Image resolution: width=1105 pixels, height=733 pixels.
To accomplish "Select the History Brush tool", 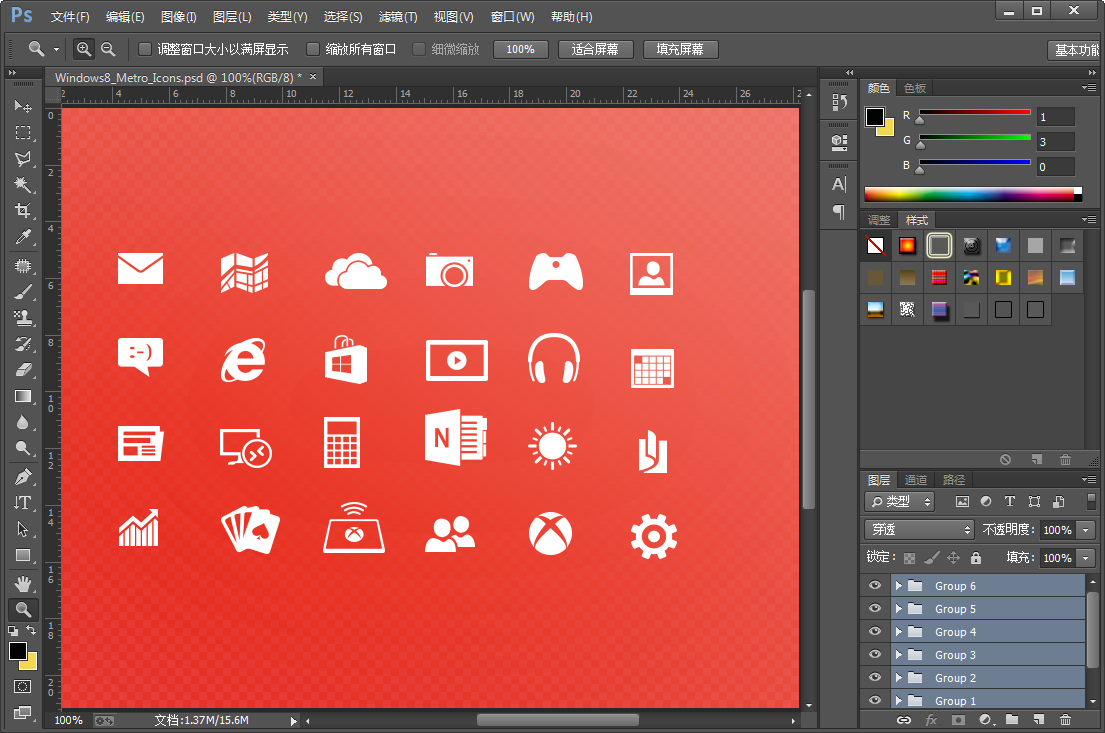I will (x=23, y=344).
